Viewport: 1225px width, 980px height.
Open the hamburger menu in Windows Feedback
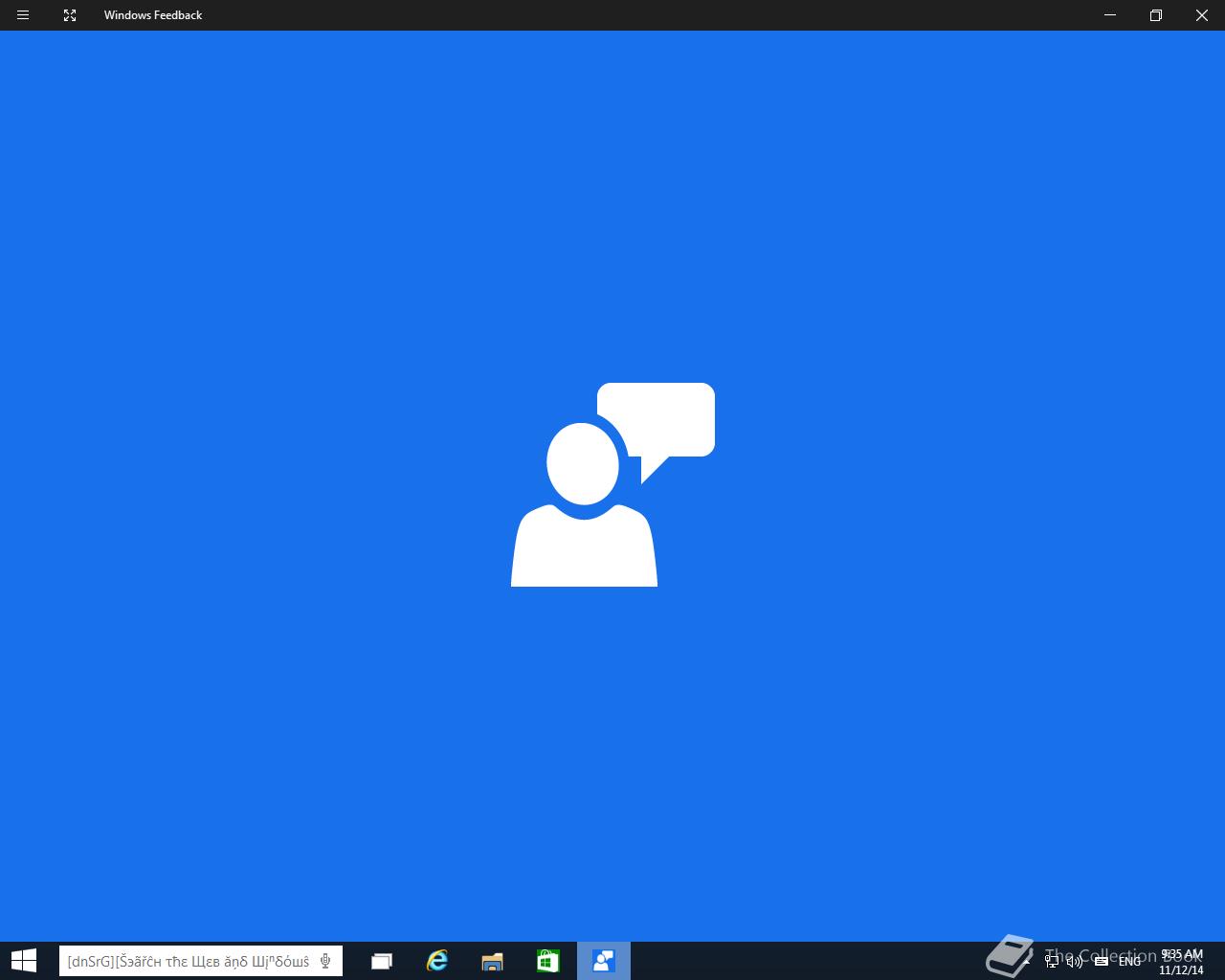pyautogui.click(x=23, y=15)
